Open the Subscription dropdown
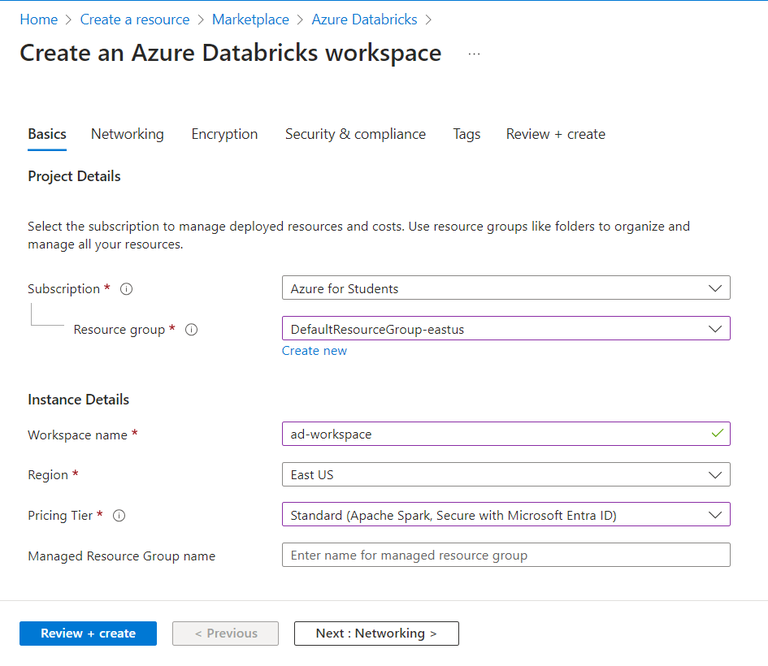This screenshot has width=768, height=666. pos(506,289)
